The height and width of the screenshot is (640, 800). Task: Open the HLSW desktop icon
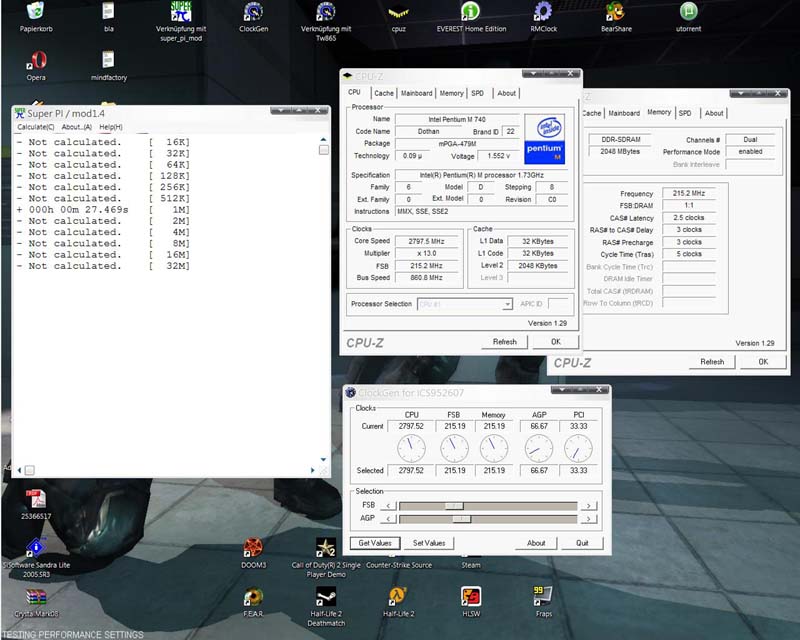point(470,596)
